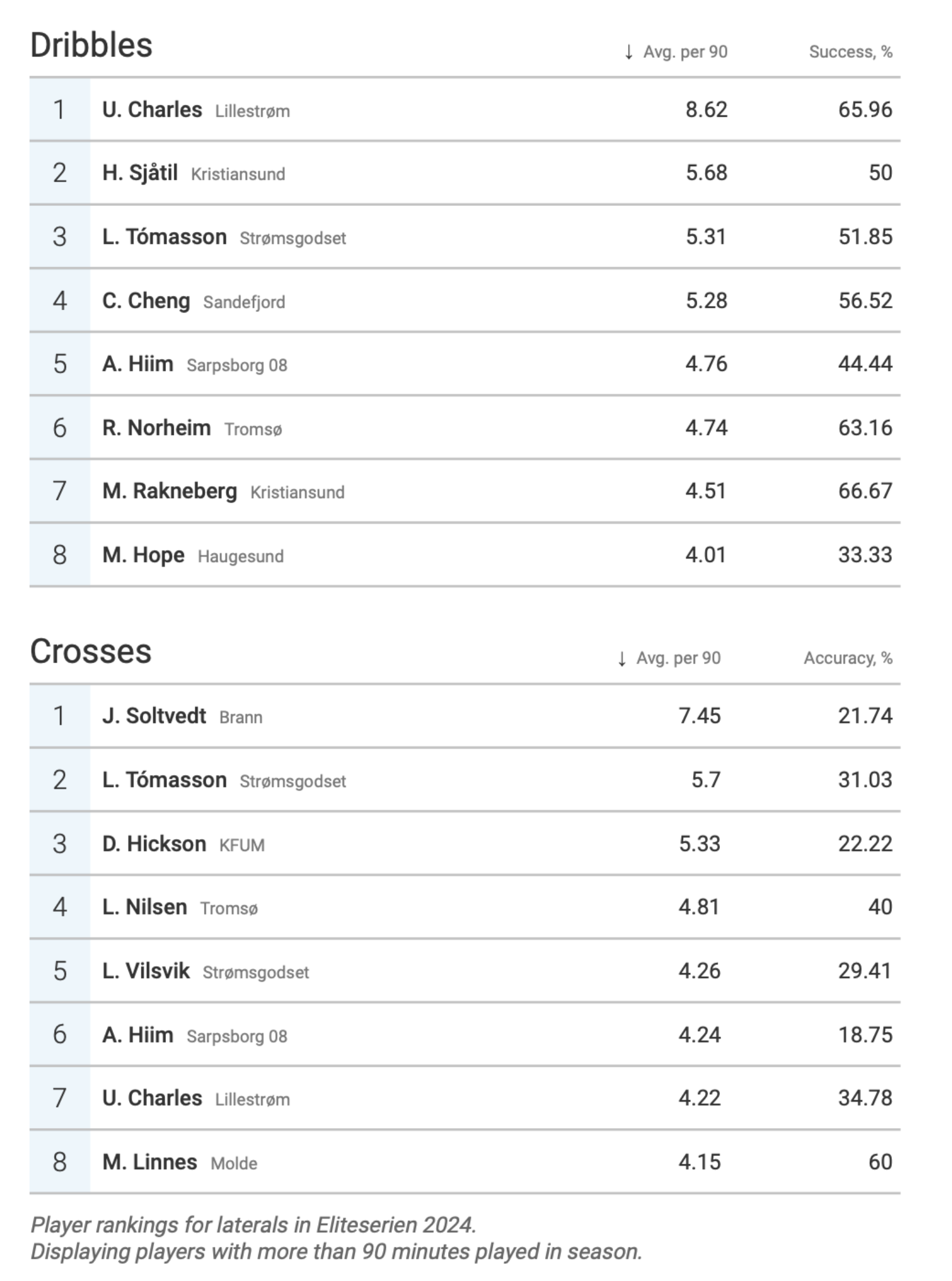Viewport: 952px width, 1281px height.
Task: Sort Crosses by Accuracy, %
Action: (848, 658)
